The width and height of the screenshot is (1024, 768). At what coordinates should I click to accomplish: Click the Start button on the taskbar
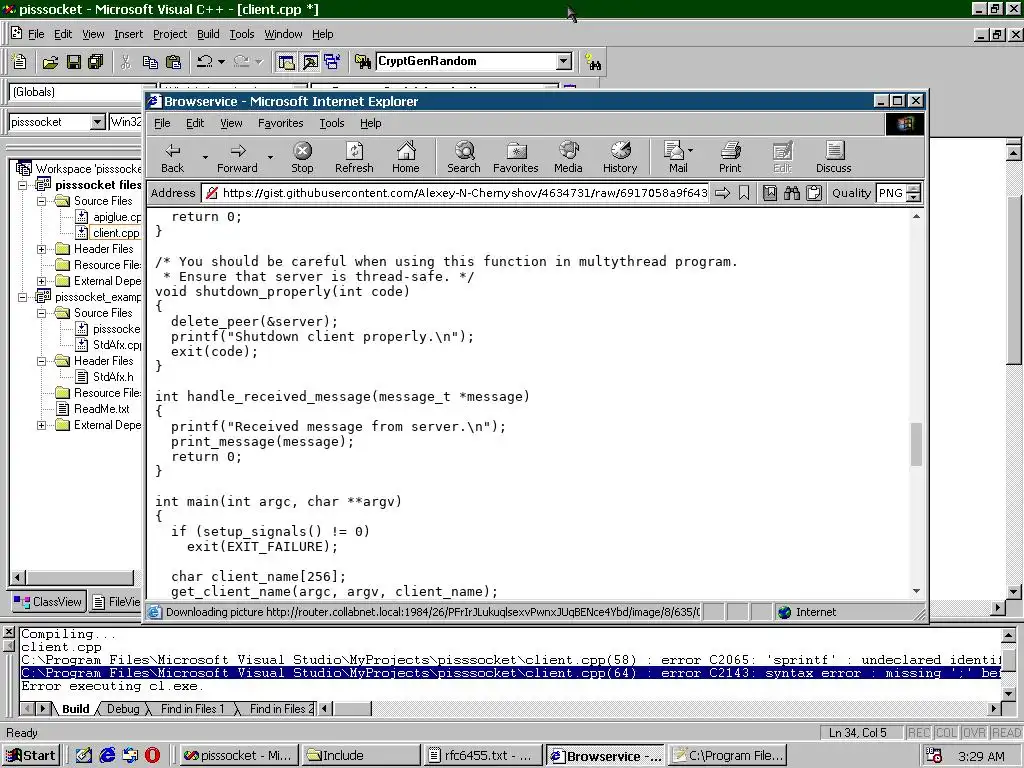click(31, 756)
